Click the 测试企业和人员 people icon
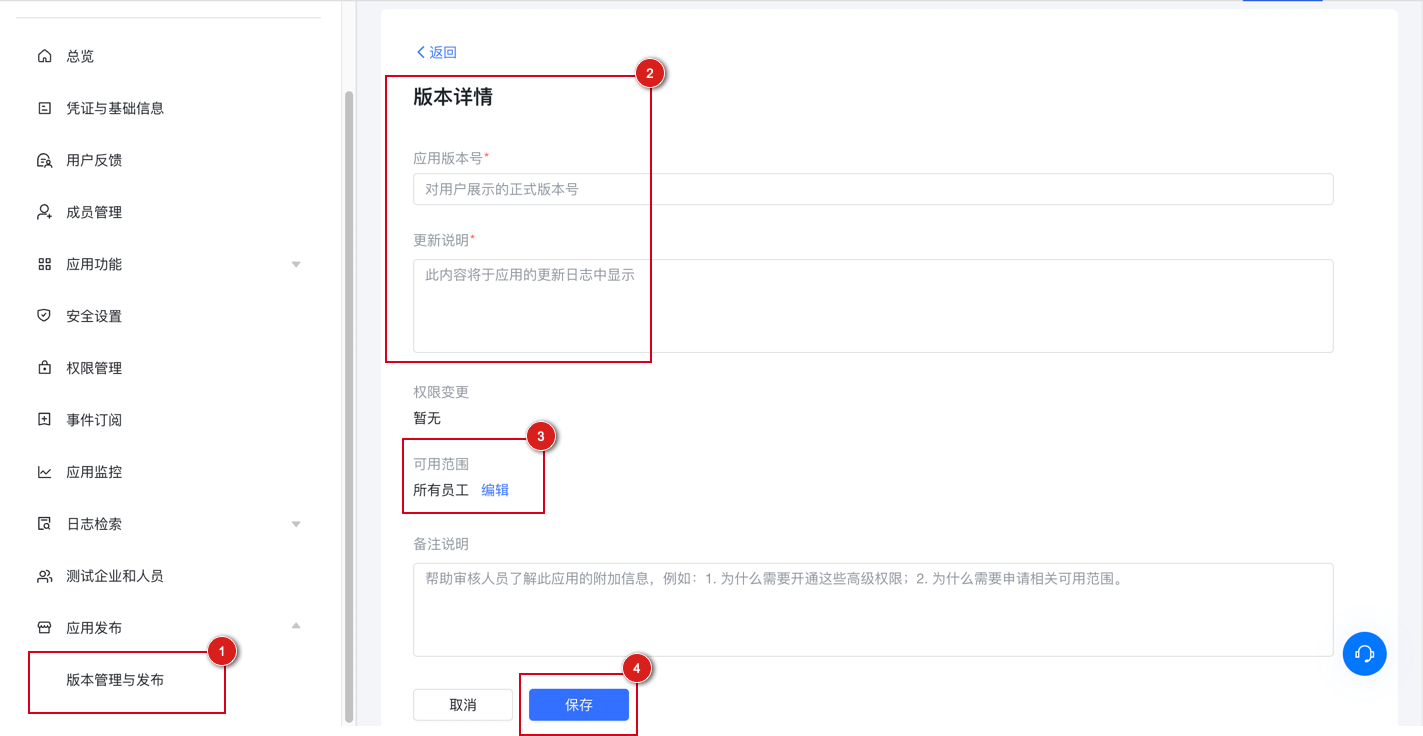Screen dimensions: 1423x736 44,575
